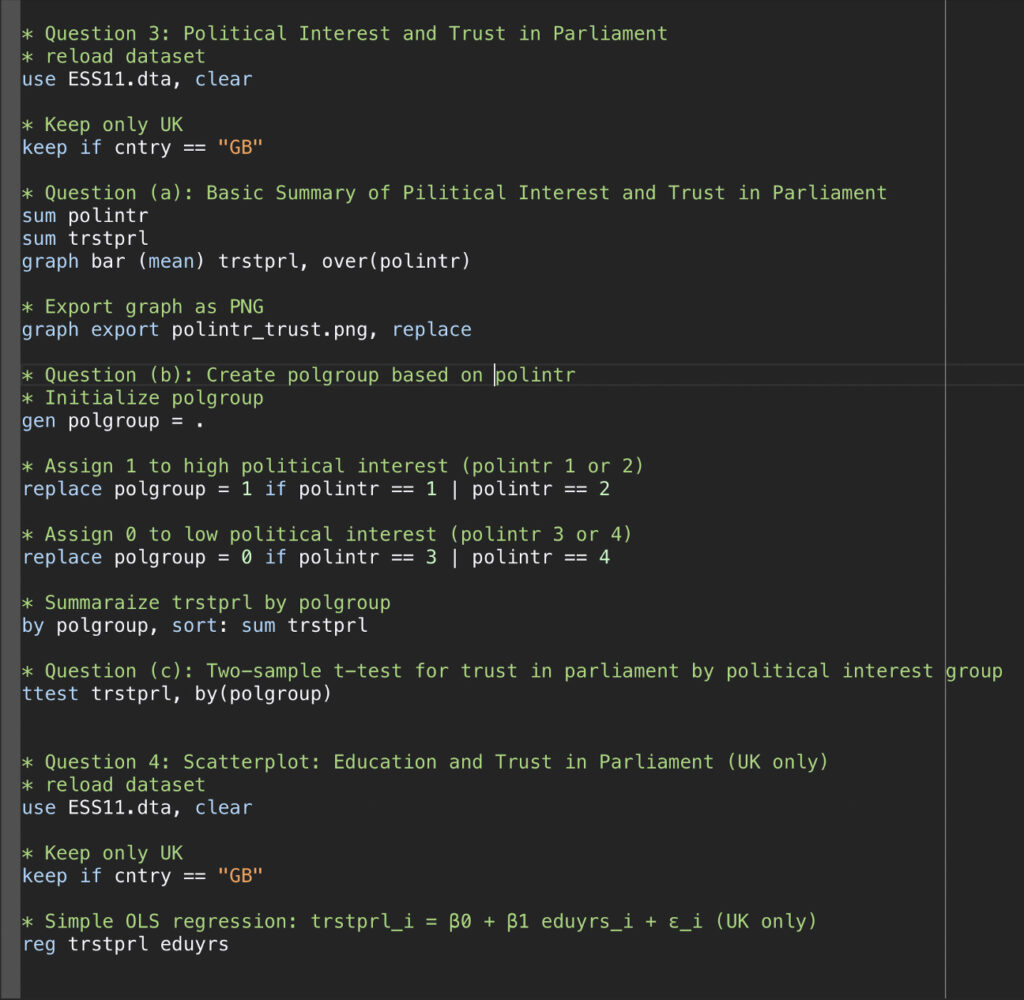Click the 'Question (b): Create polgroup' comment line
This screenshot has width=1024, height=1000.
click(298, 375)
